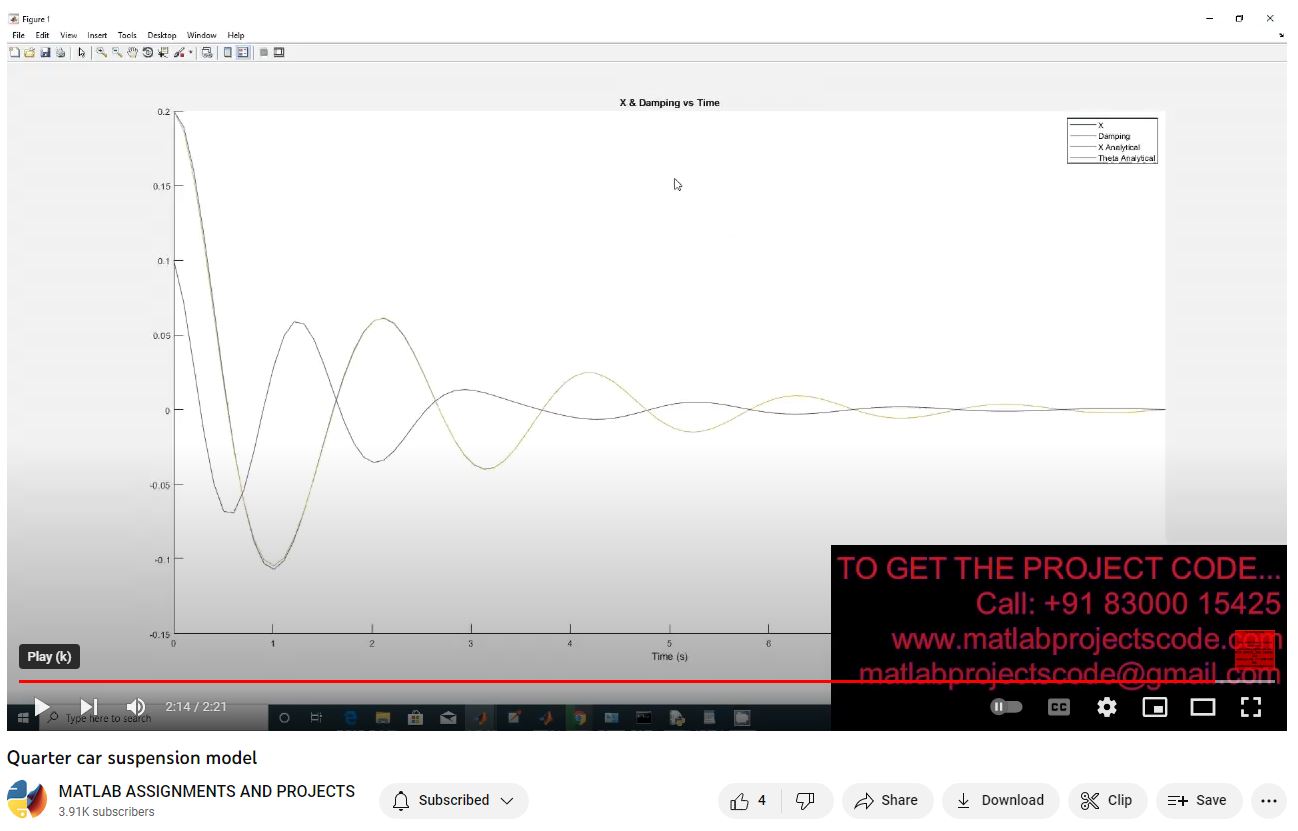Click the Open File folder icon

[30, 52]
